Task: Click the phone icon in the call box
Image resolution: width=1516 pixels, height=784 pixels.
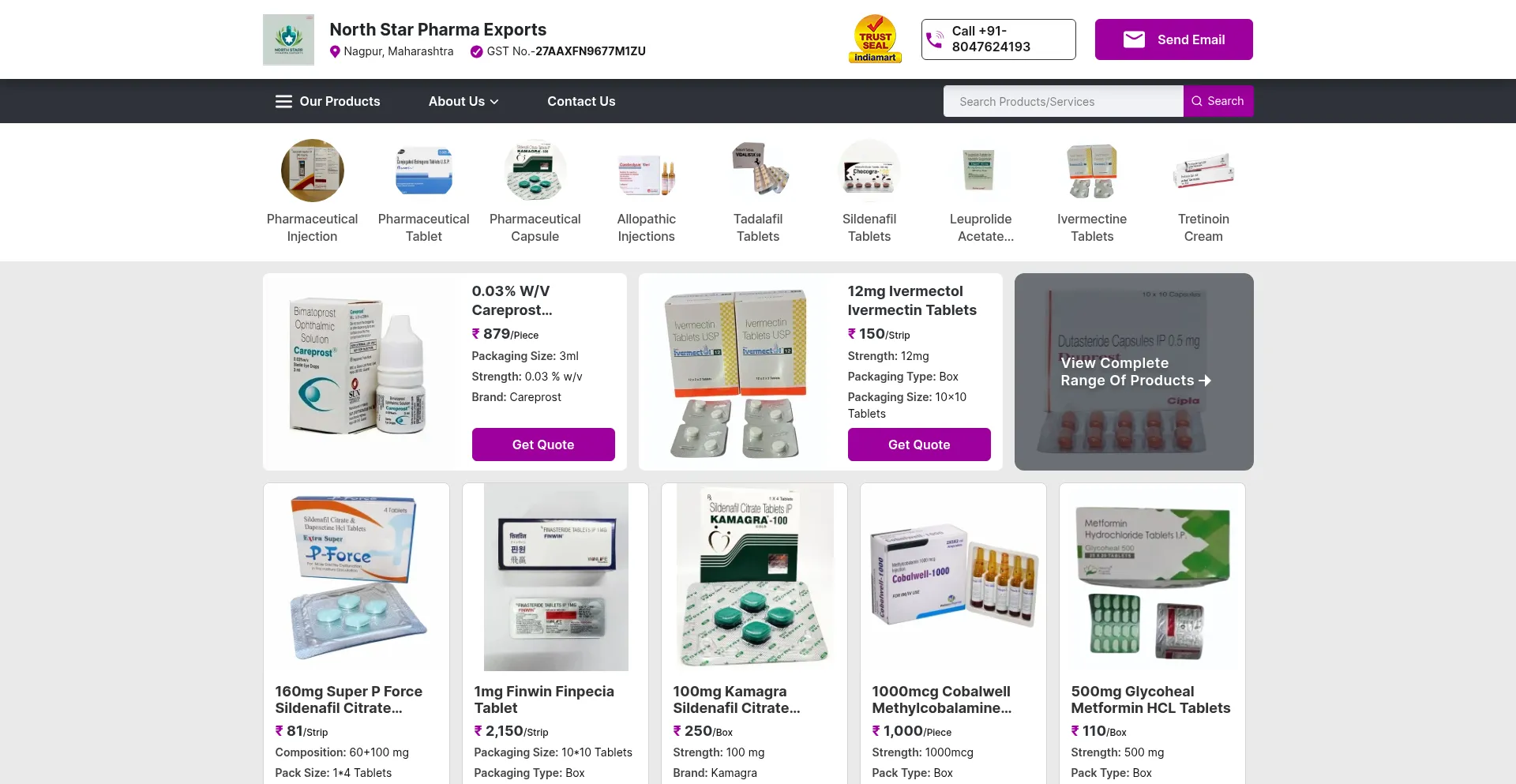Action: point(934,39)
